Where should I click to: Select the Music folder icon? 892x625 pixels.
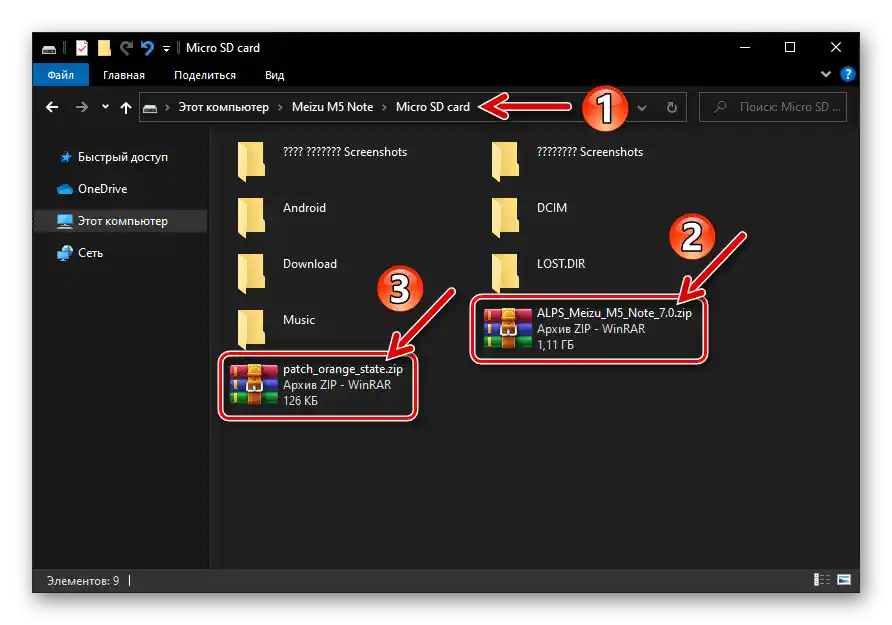tap(251, 330)
